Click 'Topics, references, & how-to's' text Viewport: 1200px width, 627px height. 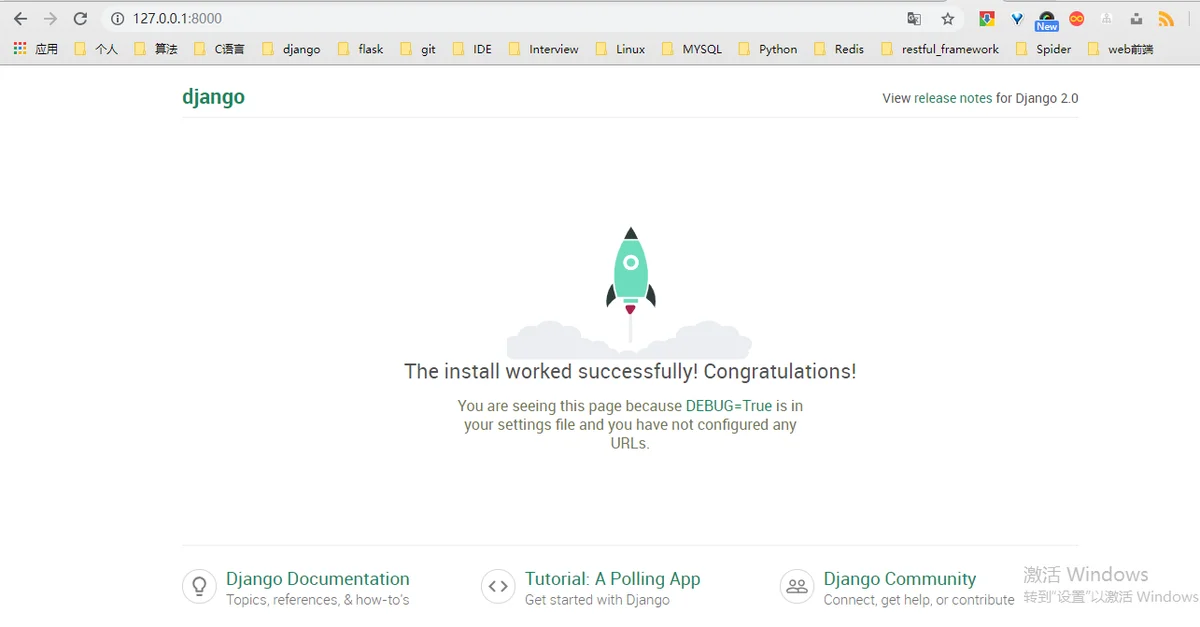pos(317,600)
